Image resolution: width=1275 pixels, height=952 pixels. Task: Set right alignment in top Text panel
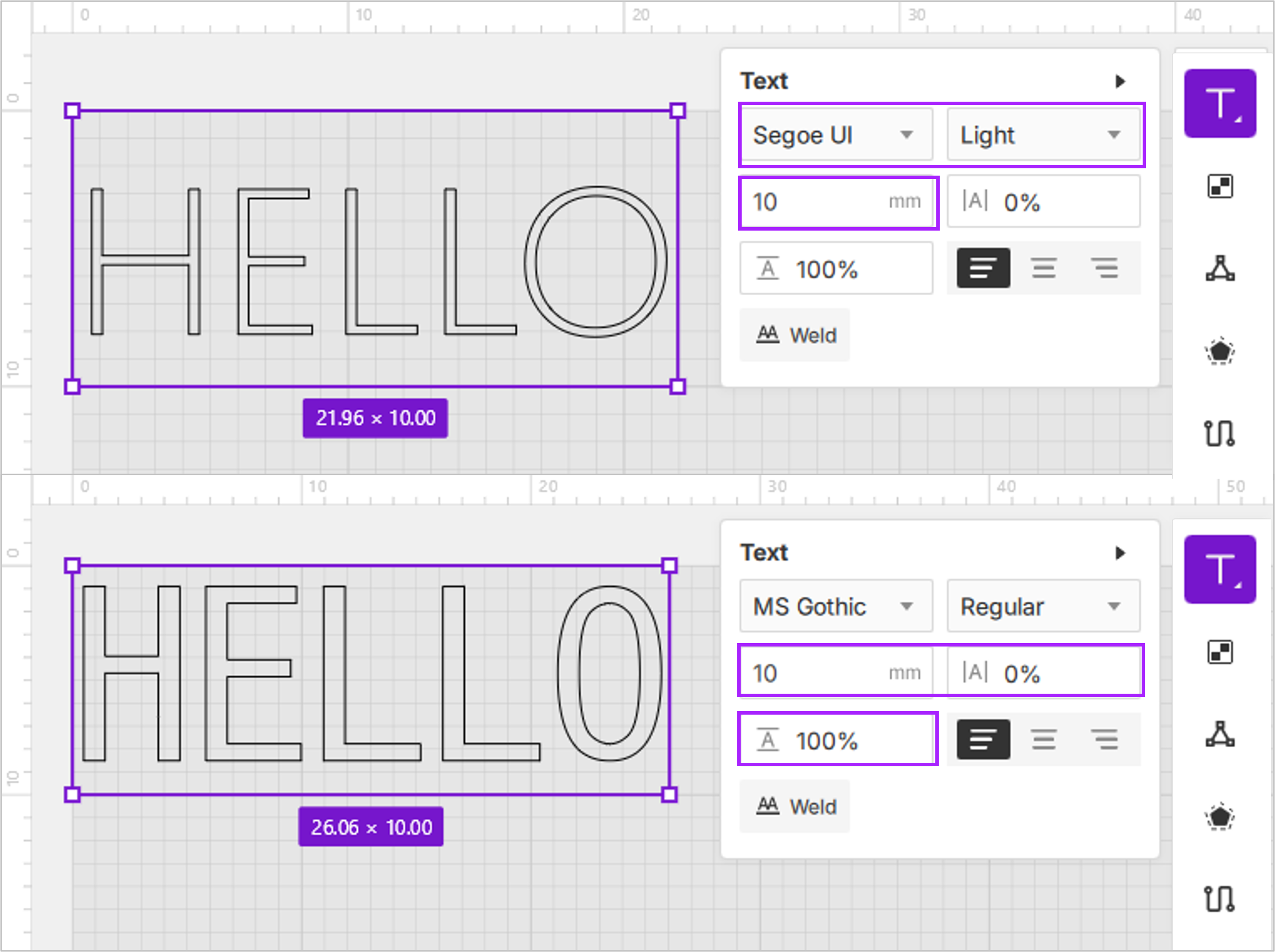[1104, 269]
